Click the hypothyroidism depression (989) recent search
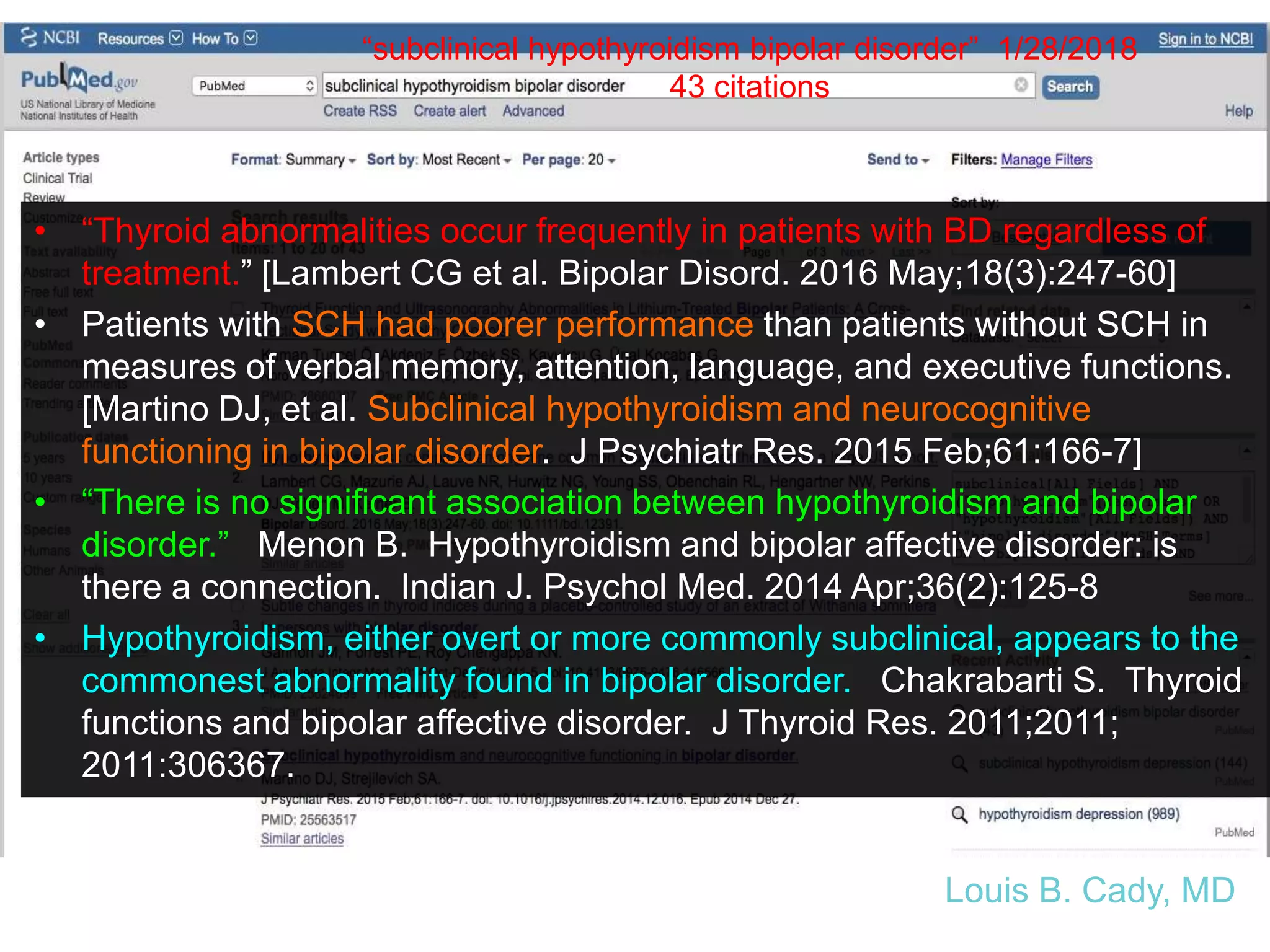Image resolution: width=1270 pixels, height=952 pixels. coord(1079,814)
